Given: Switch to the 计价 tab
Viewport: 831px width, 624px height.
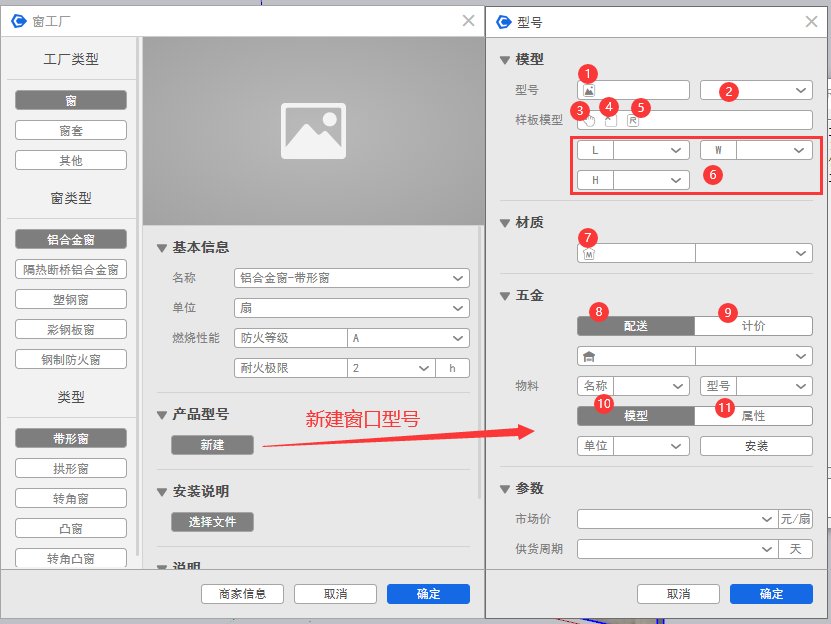Looking at the screenshot, I should pyautogui.click(x=753, y=326).
